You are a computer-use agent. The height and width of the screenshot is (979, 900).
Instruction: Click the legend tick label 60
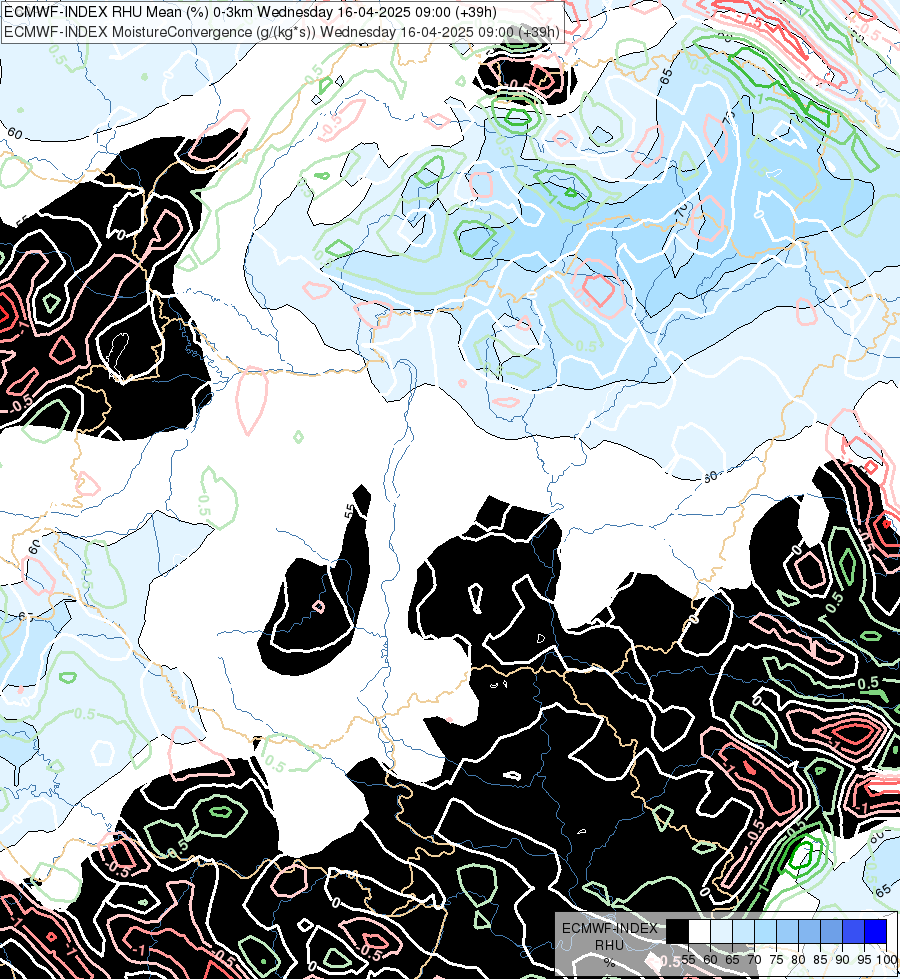pyautogui.click(x=711, y=960)
